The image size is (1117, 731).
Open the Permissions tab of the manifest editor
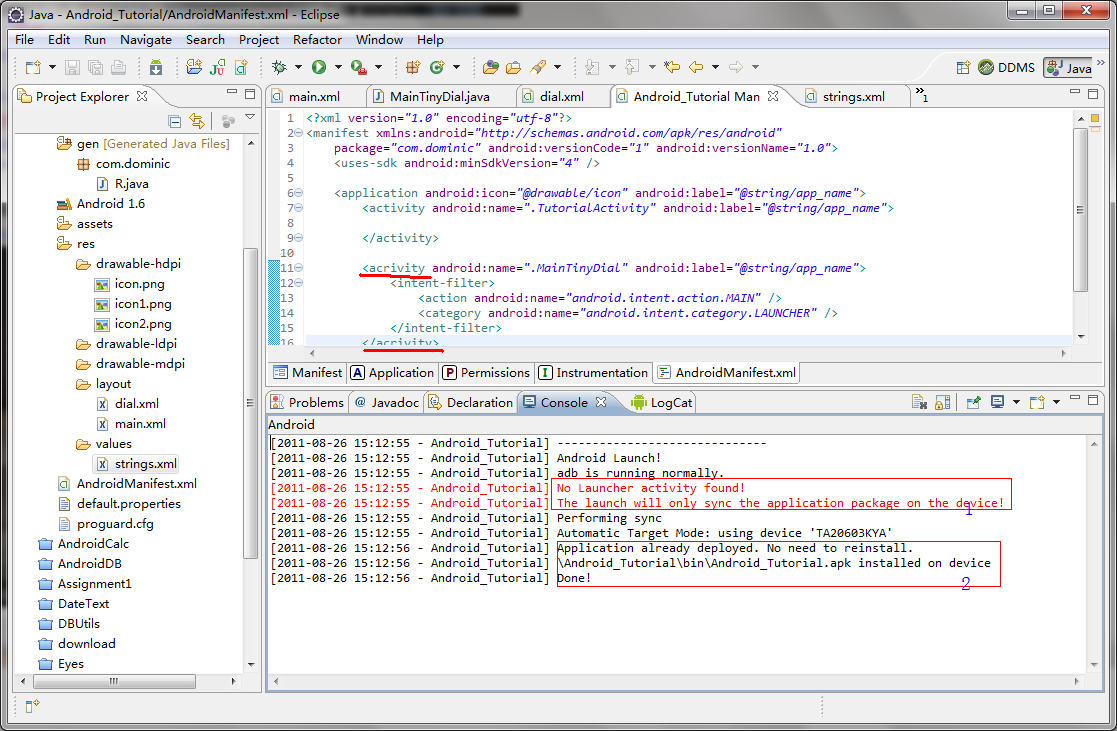point(486,373)
